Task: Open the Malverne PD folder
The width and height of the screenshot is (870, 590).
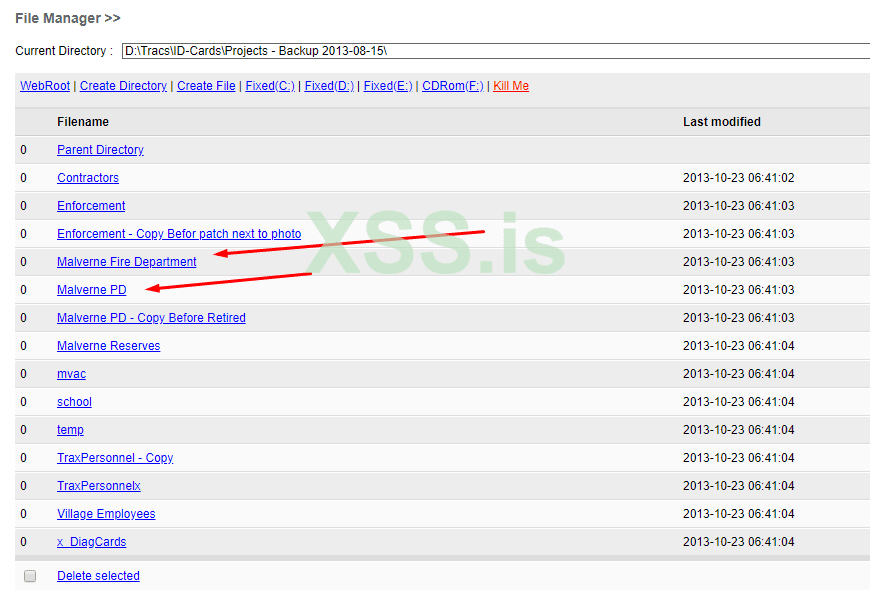Action: click(92, 290)
